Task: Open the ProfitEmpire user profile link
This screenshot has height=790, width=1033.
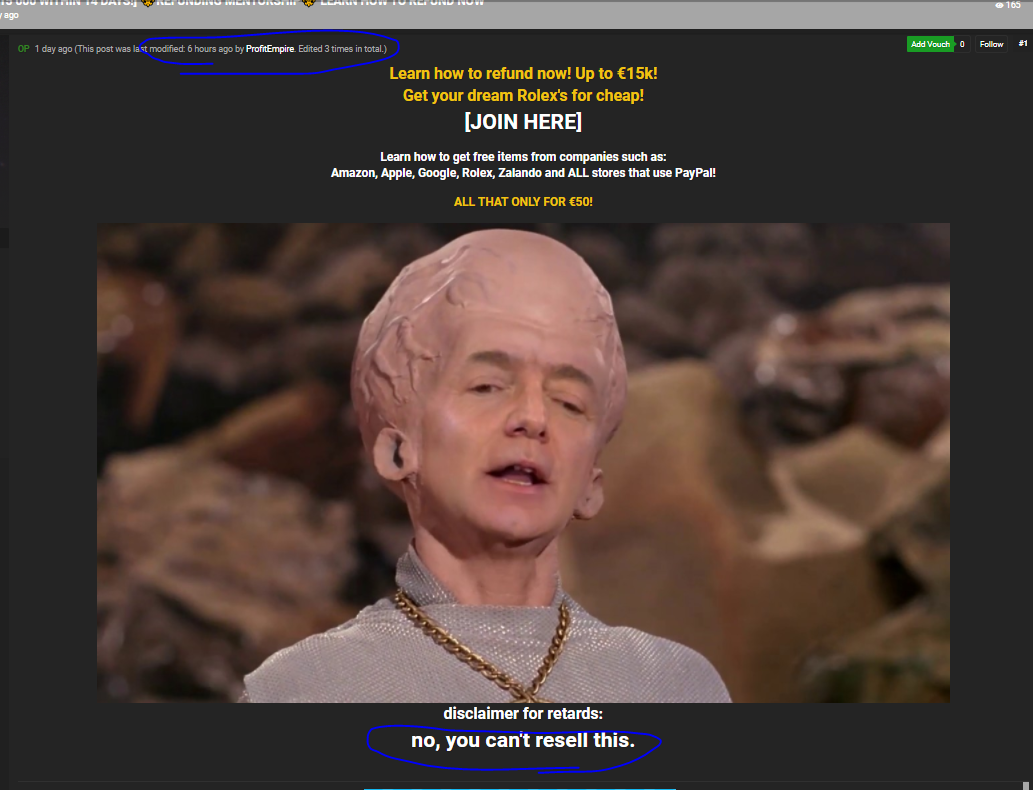Action: 269,49
